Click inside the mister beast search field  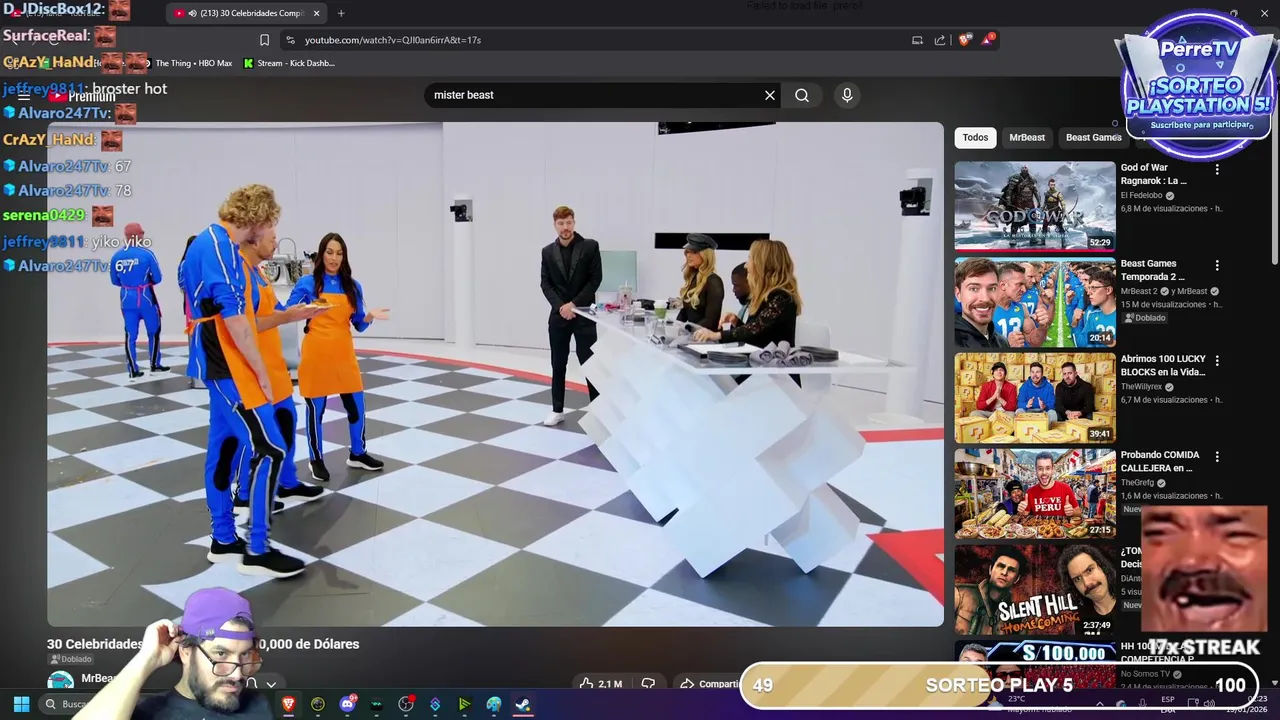click(x=594, y=95)
